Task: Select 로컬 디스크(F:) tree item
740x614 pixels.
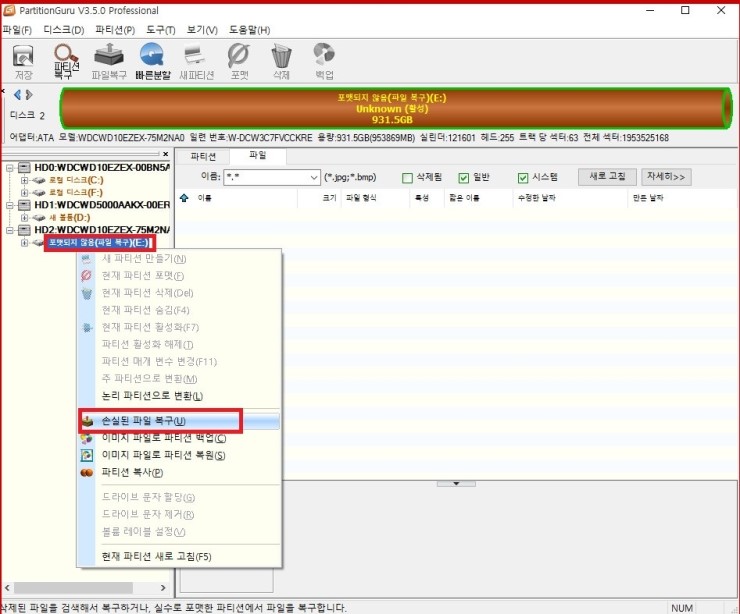Action: click(x=76, y=193)
